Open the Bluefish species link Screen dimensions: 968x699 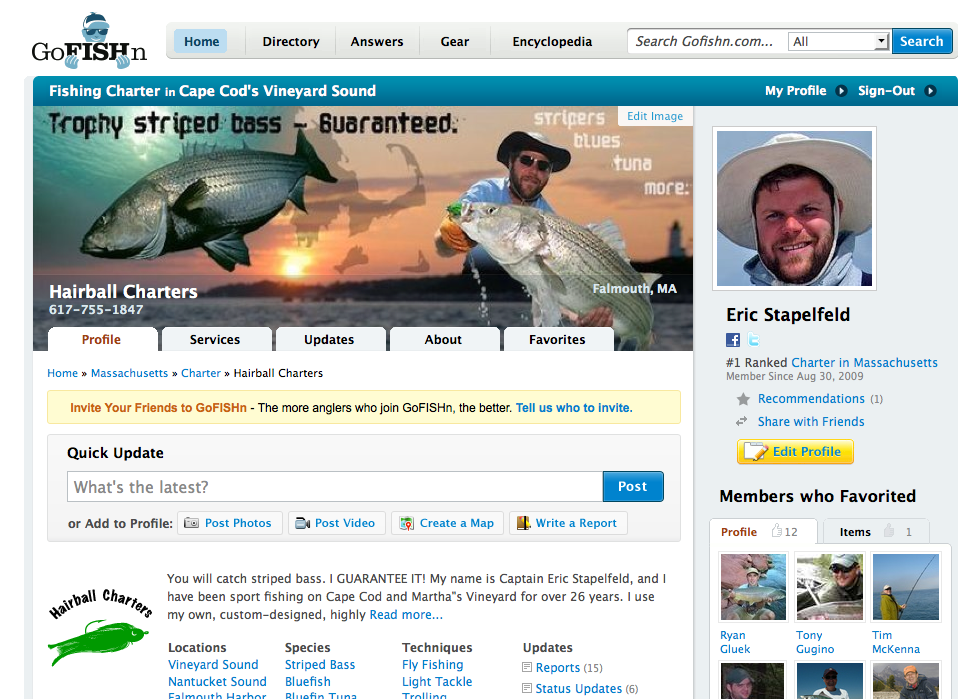(307, 682)
